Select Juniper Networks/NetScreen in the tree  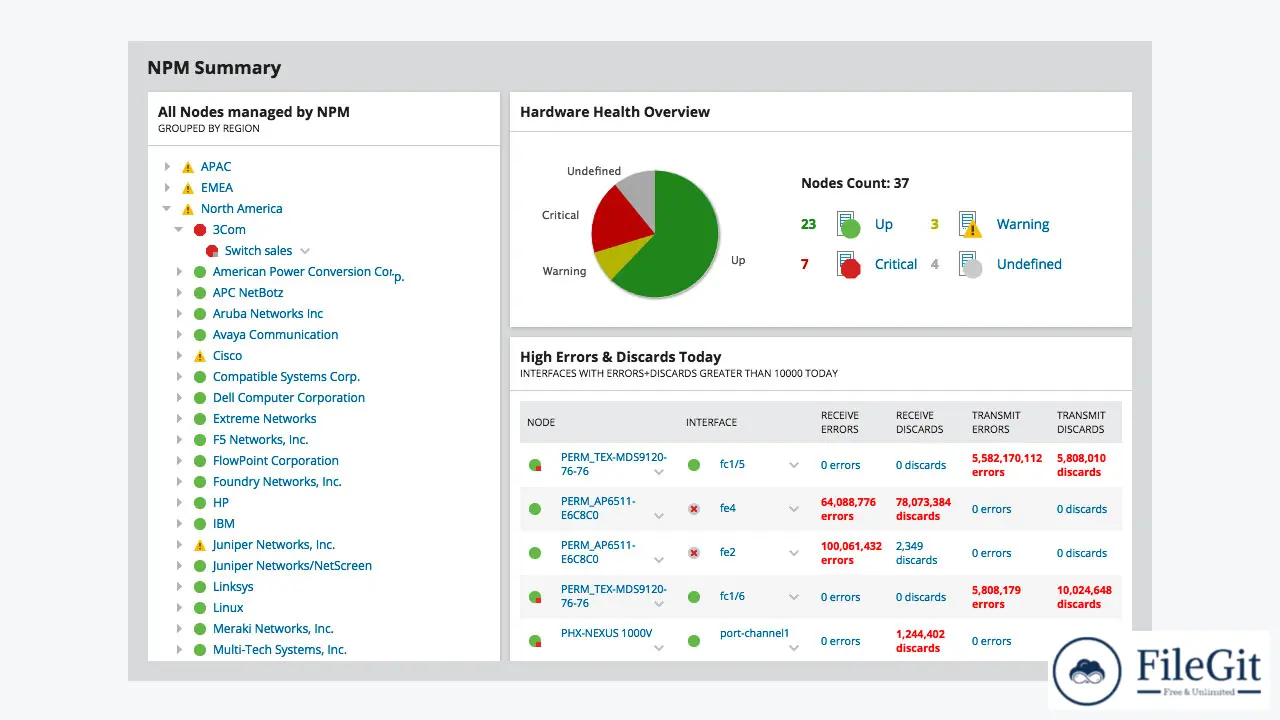tap(292, 566)
